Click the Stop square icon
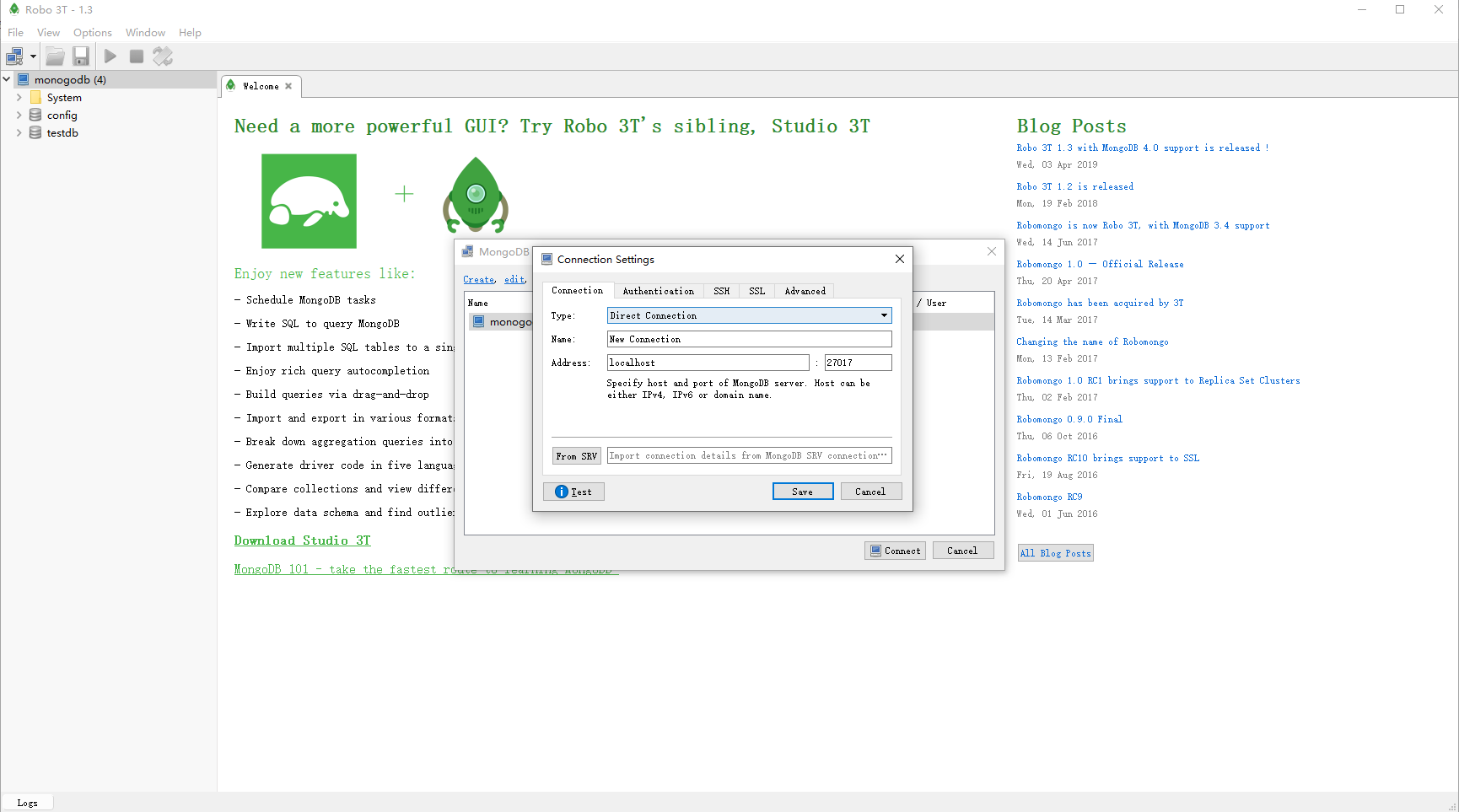This screenshot has height=812, width=1459. (136, 56)
